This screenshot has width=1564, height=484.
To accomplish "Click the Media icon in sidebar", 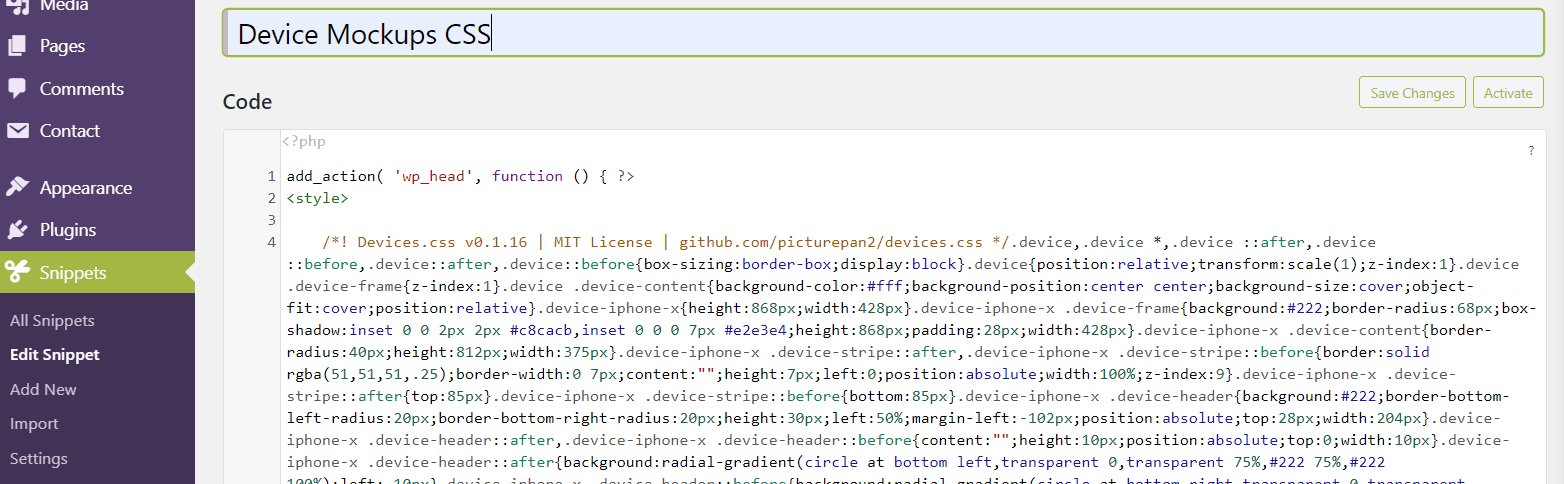I will (17, 6).
